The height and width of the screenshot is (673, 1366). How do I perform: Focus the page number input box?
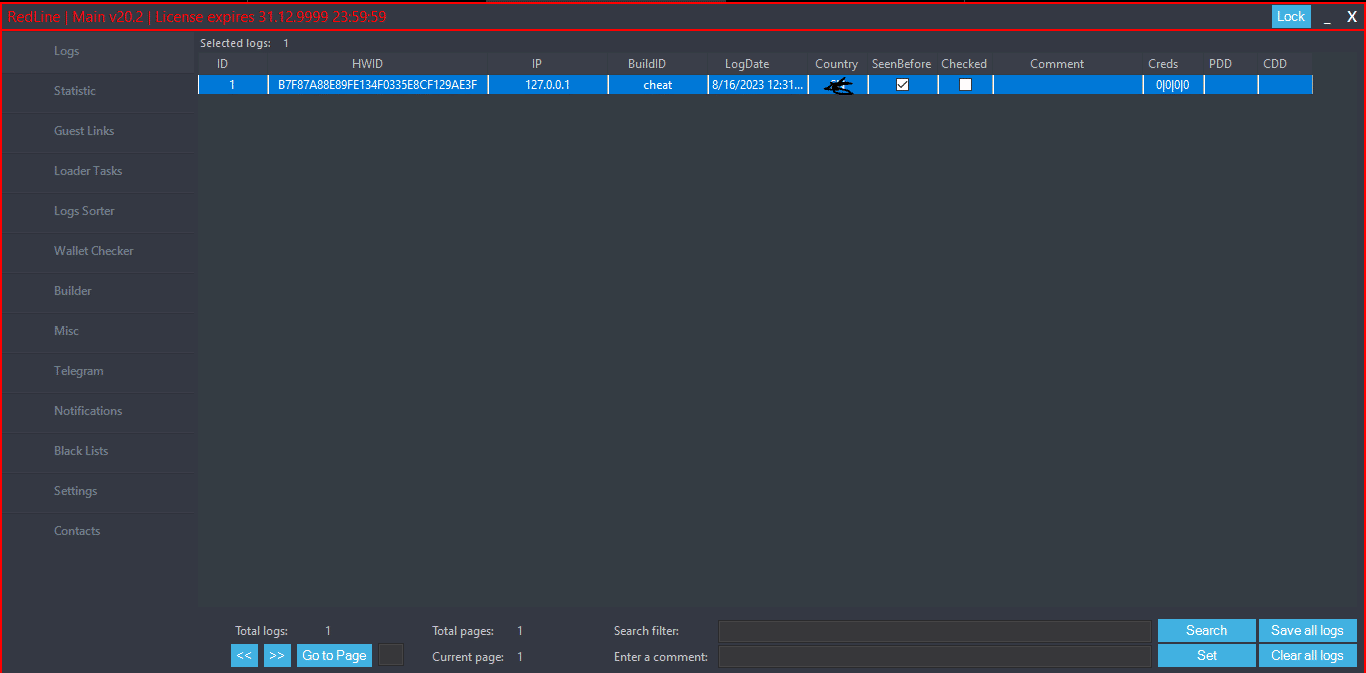[391, 655]
